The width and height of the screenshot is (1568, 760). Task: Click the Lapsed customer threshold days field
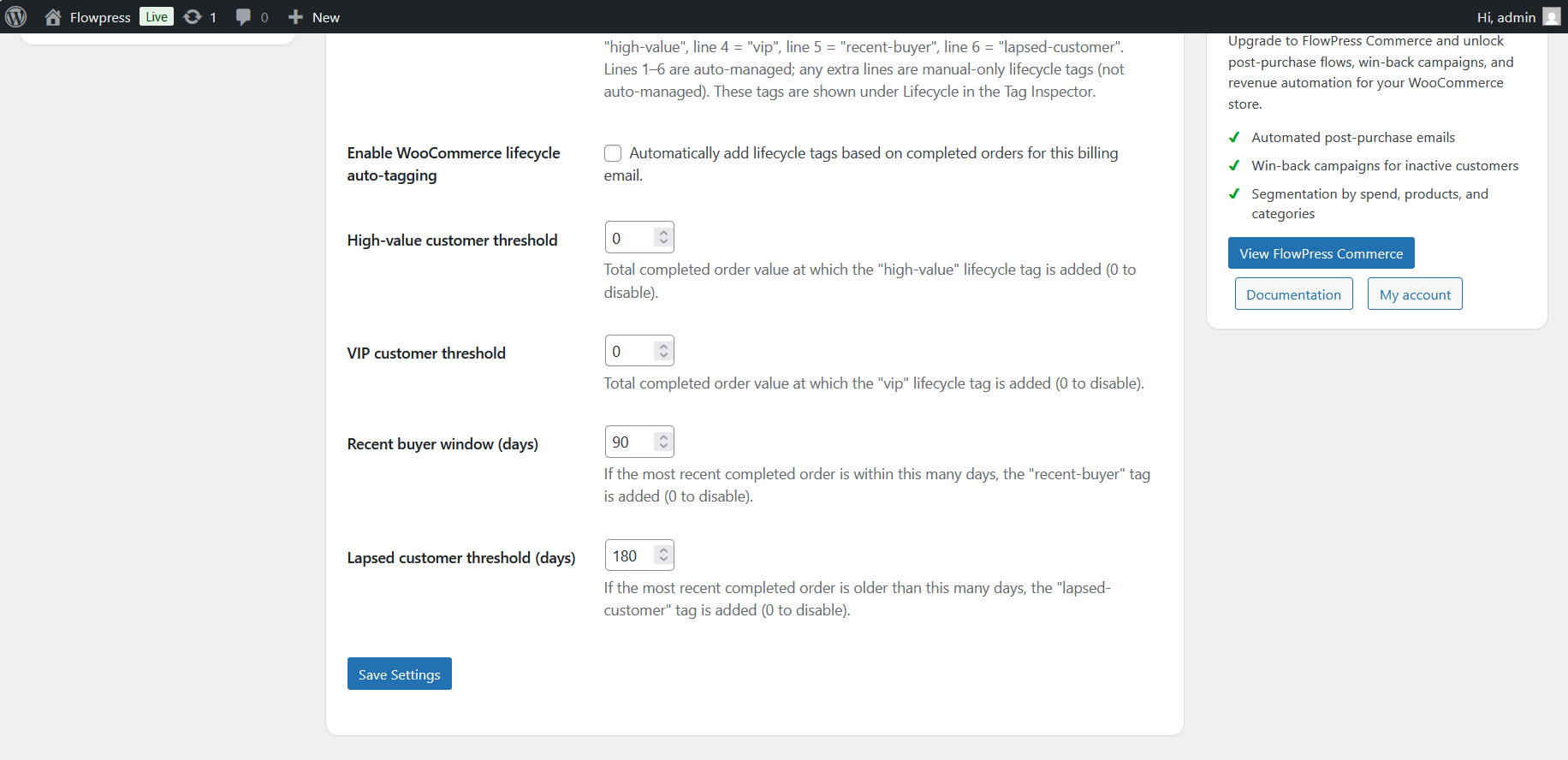coord(639,555)
